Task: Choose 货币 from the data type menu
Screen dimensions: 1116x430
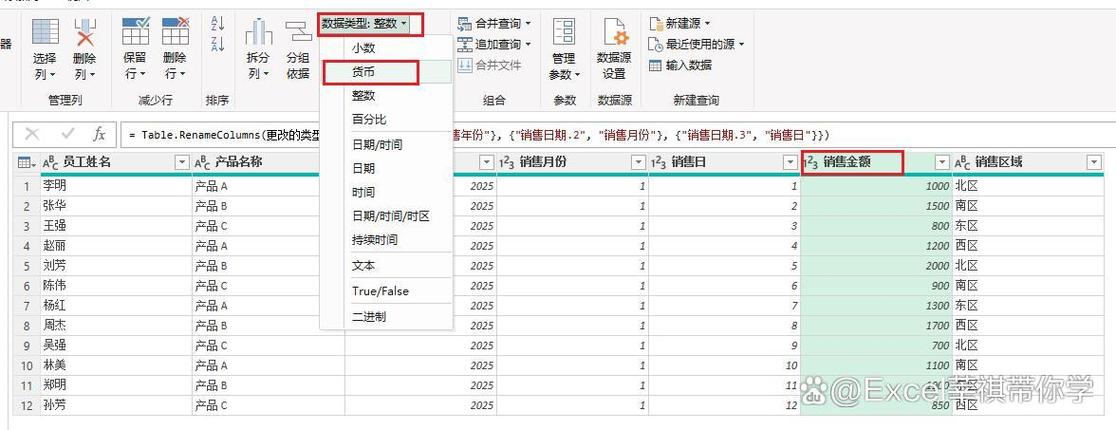Action: [386, 72]
